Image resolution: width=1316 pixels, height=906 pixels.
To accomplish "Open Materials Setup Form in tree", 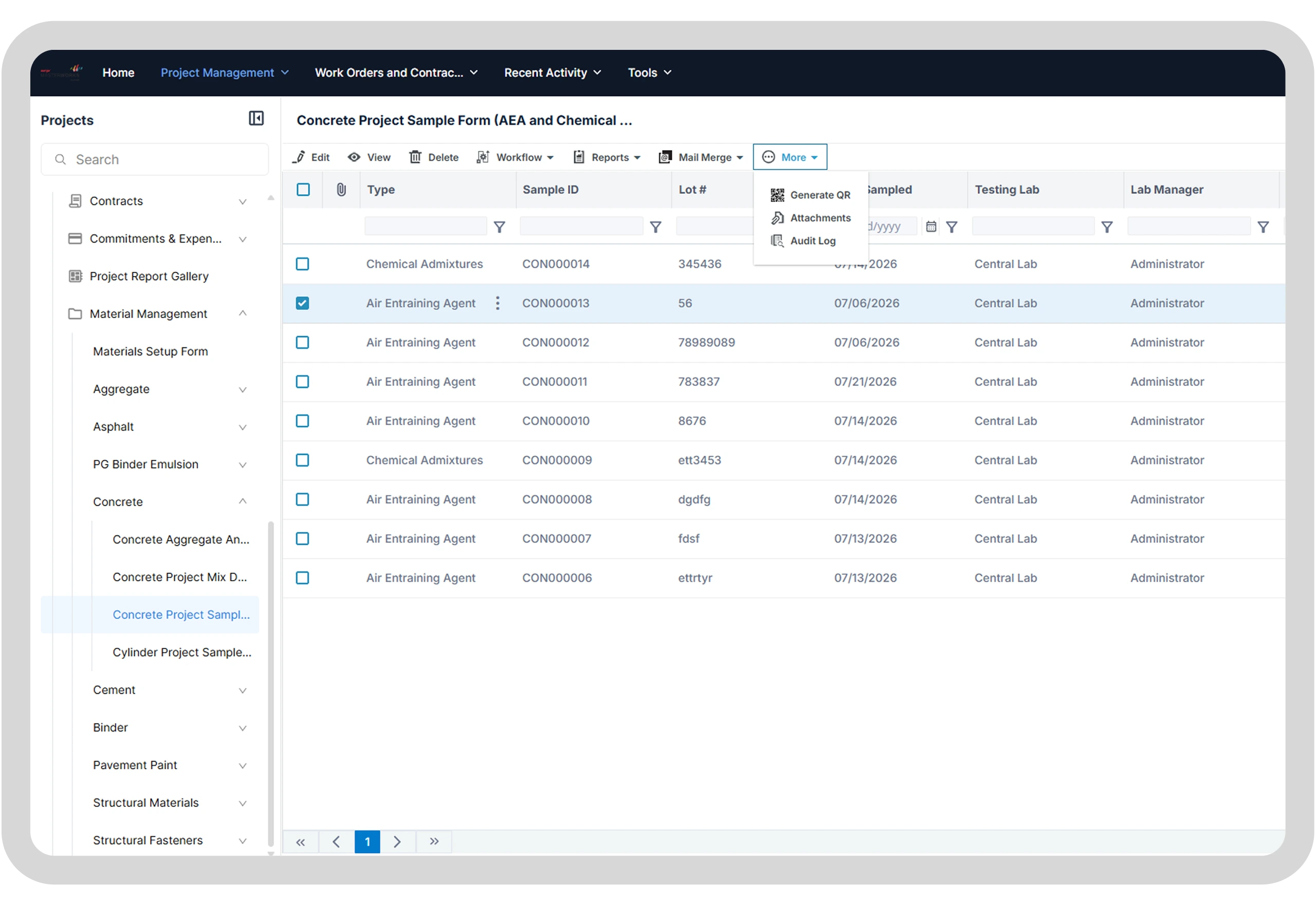I will tap(151, 352).
